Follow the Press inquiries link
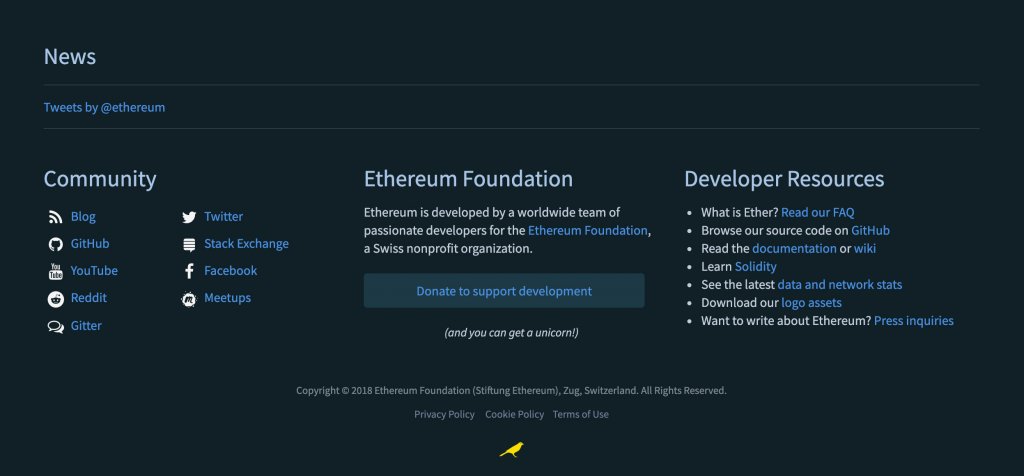This screenshot has width=1024, height=476. [913, 321]
